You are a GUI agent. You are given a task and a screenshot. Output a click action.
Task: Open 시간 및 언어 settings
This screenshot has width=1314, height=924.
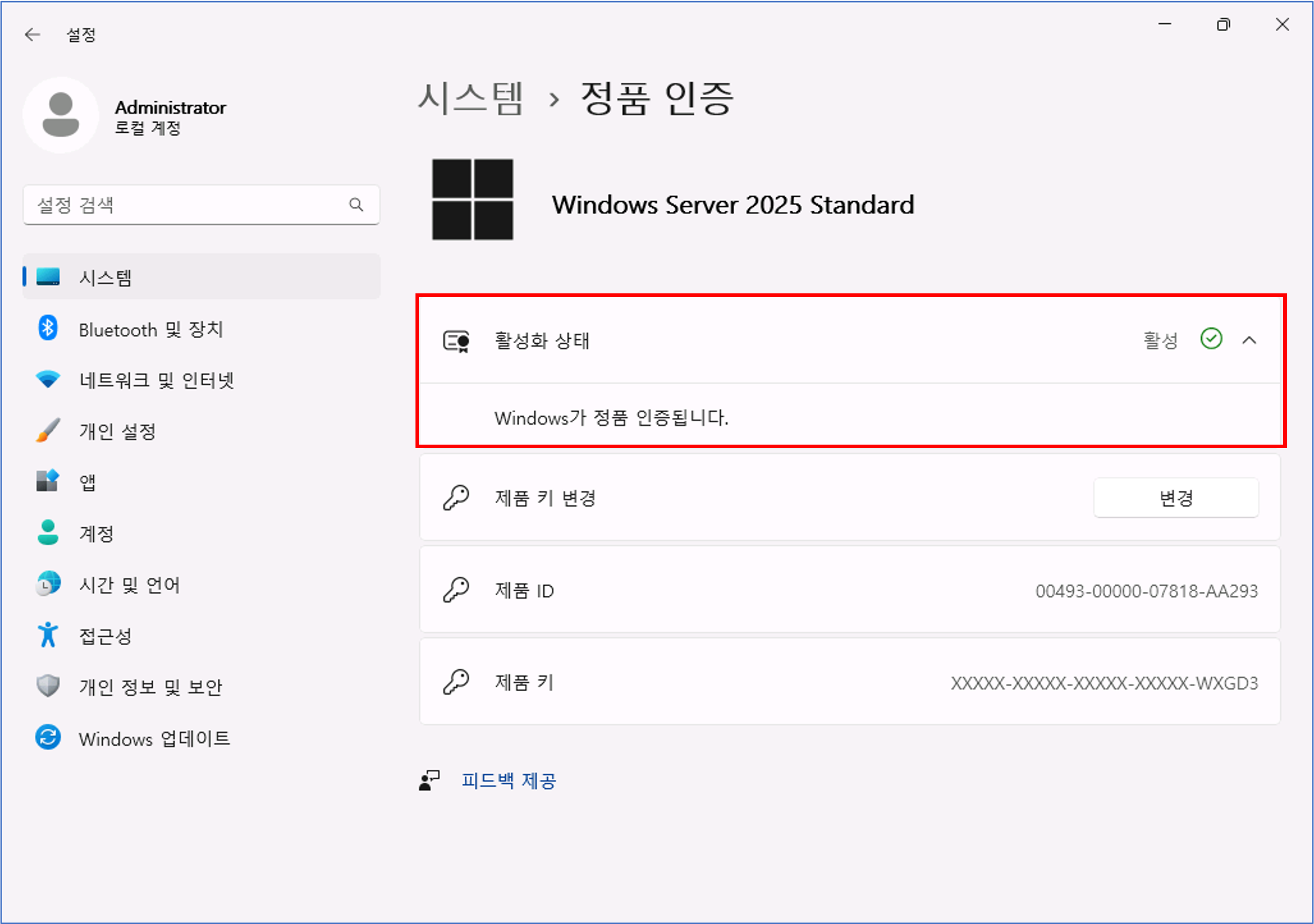[x=130, y=585]
